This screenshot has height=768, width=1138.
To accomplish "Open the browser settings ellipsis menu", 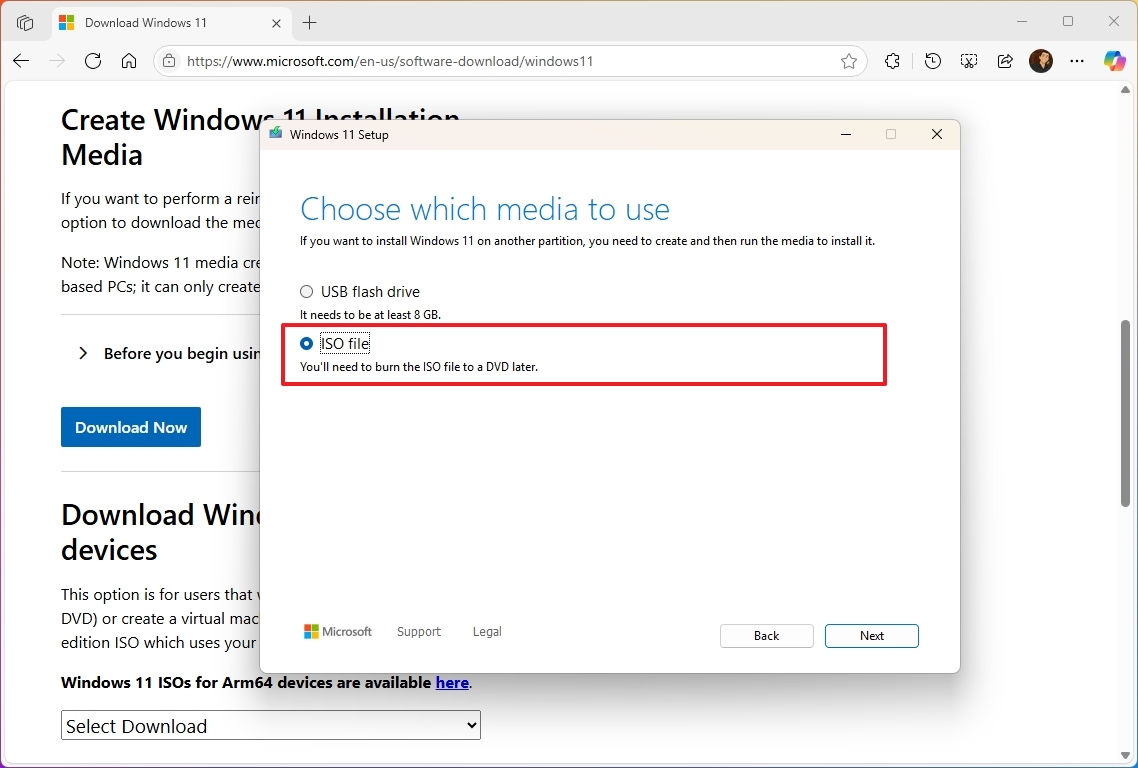I will click(1077, 61).
